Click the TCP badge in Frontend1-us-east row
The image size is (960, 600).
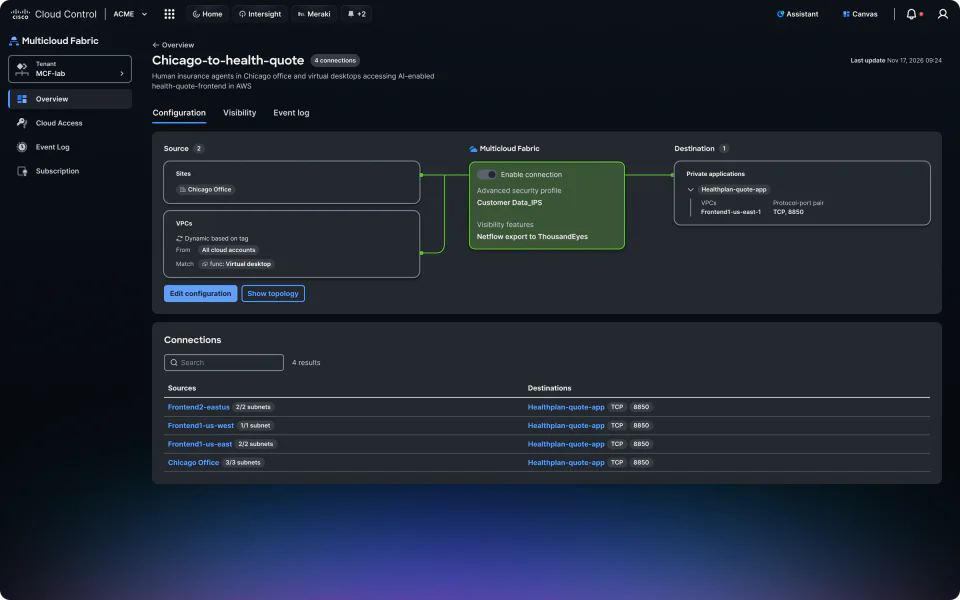(617, 444)
